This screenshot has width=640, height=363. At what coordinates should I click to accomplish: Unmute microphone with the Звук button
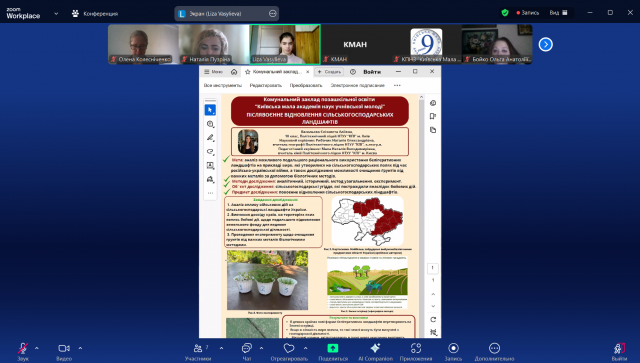click(x=23, y=351)
